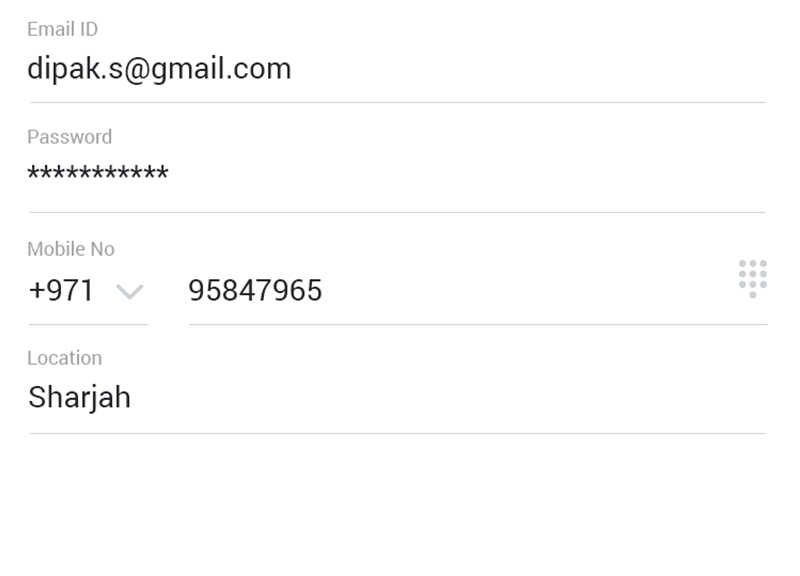Open the dialpad icon beside mobile number
Screen dimensions: 800x576
tap(753, 279)
